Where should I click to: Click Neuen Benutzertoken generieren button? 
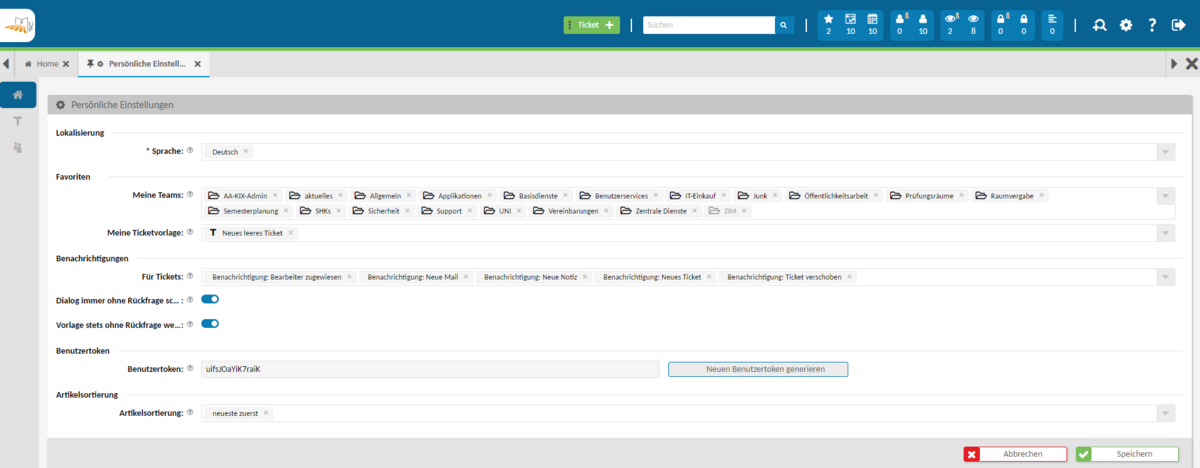[x=758, y=369]
